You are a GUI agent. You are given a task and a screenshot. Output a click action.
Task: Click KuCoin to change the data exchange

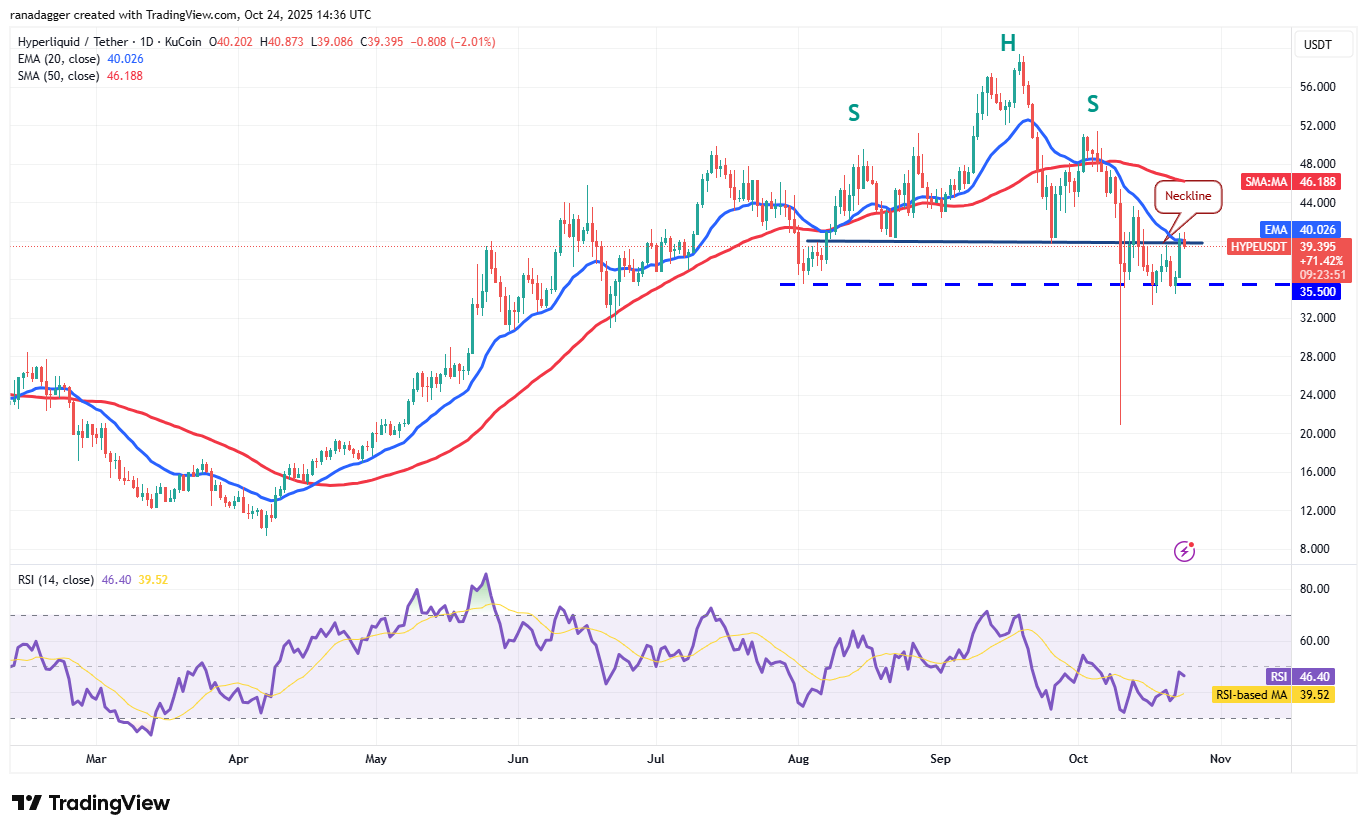click(x=184, y=42)
